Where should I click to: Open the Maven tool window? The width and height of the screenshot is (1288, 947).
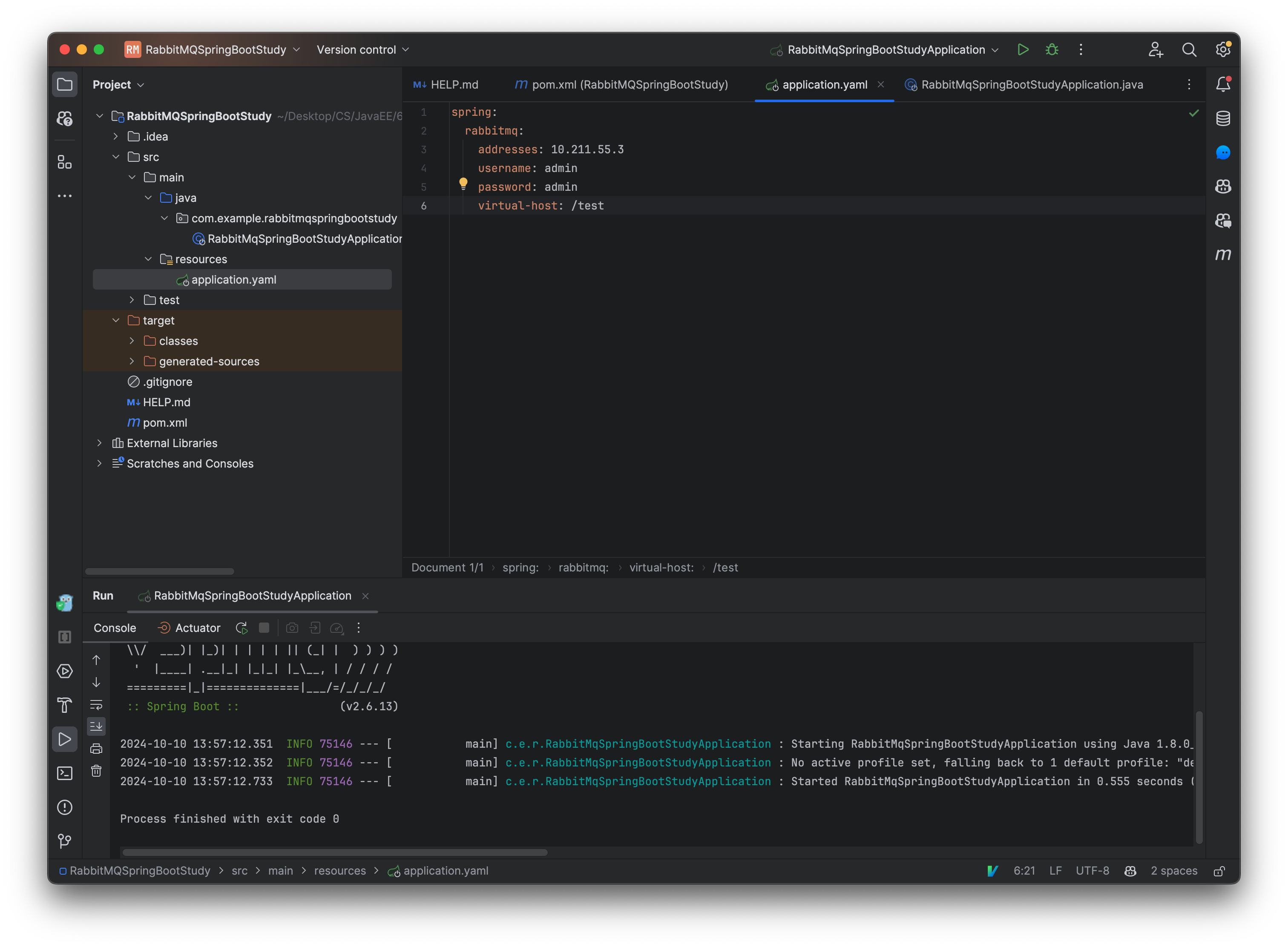point(1223,255)
